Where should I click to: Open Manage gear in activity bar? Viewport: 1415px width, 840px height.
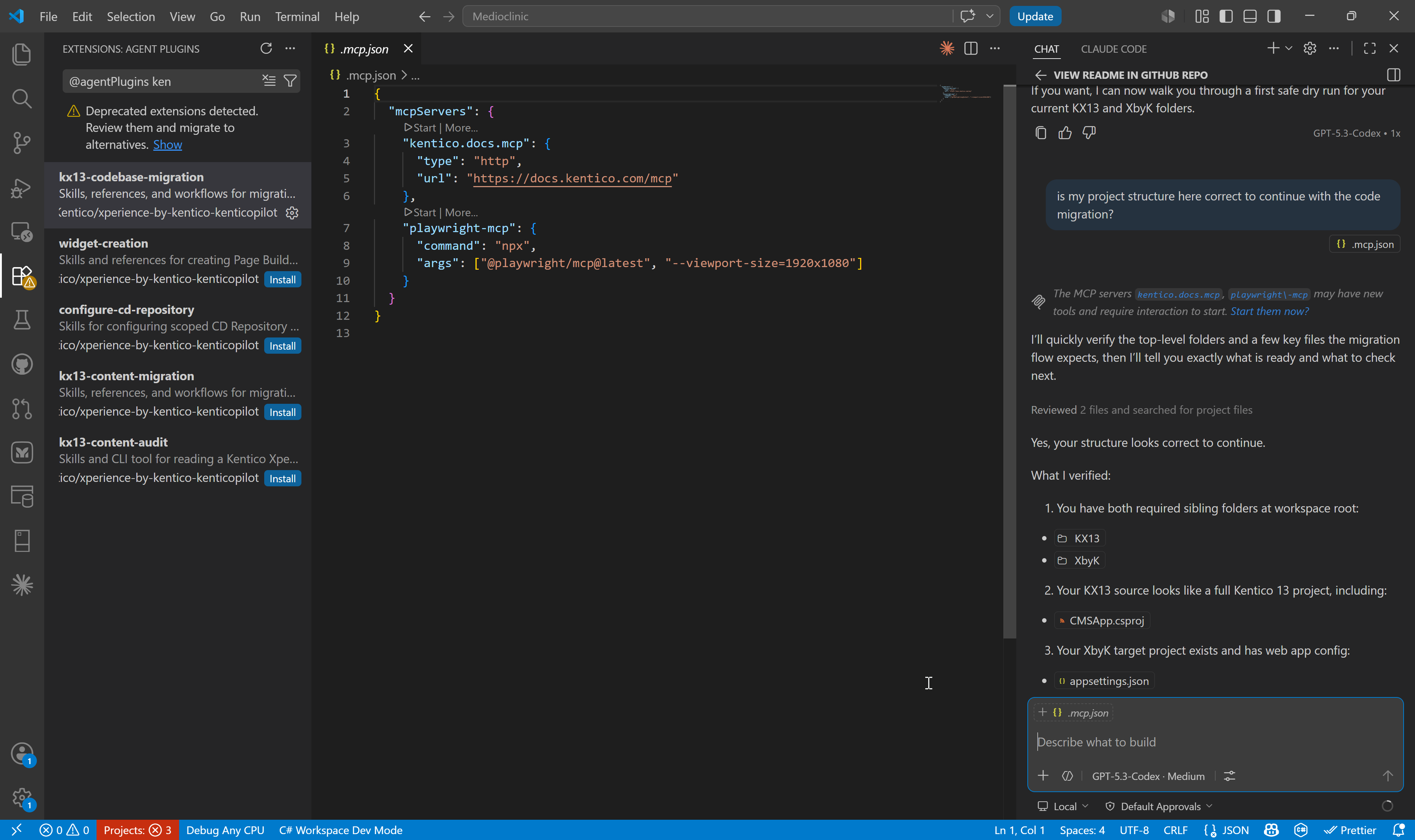(21, 798)
